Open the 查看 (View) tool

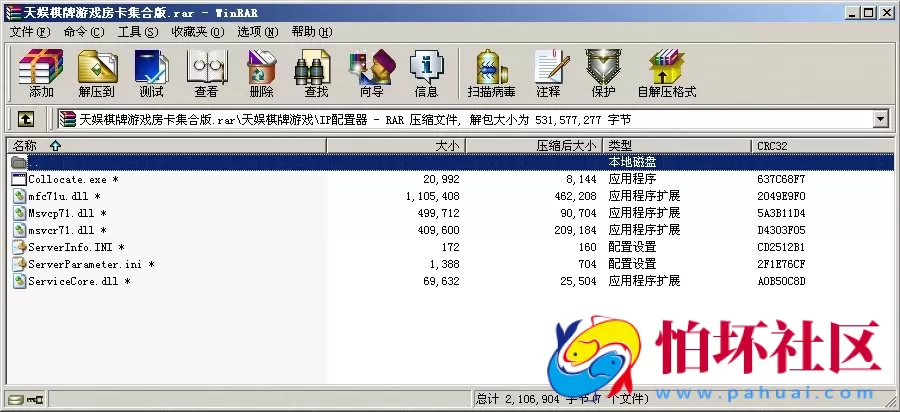tap(206, 73)
